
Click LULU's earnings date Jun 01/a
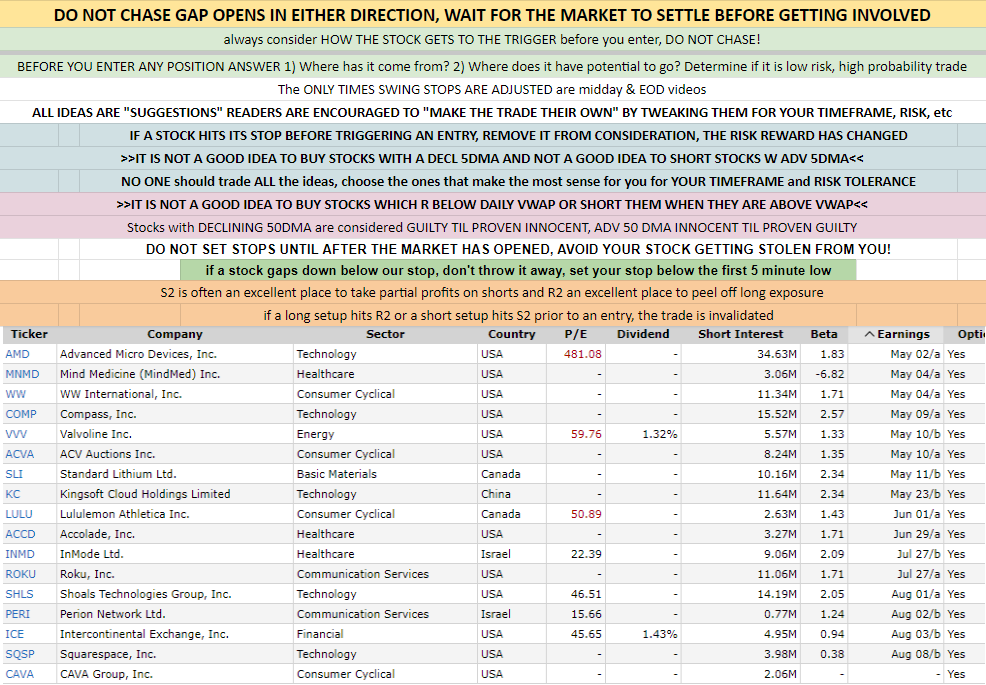tap(916, 515)
